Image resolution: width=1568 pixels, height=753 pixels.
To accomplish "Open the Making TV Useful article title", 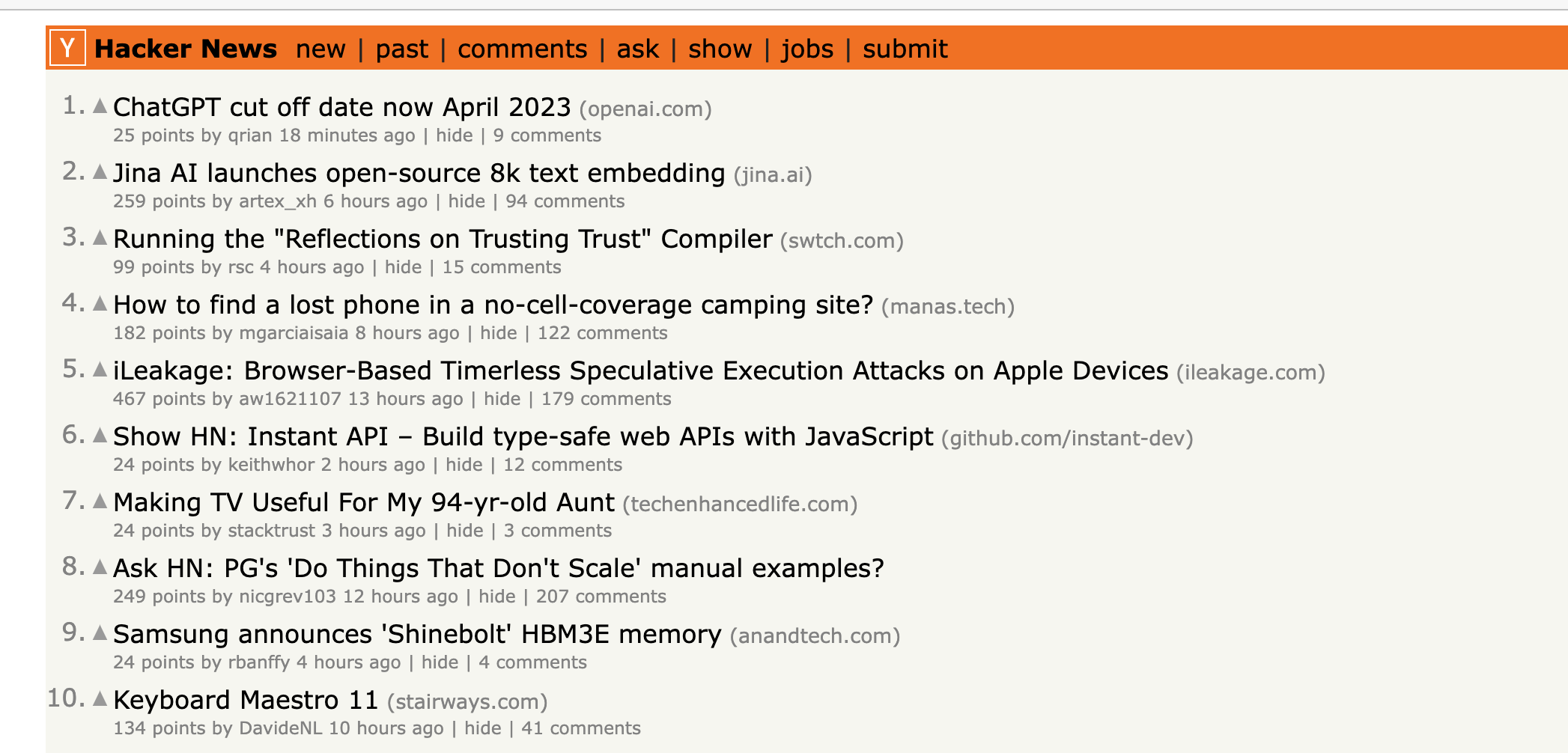I will point(364,502).
